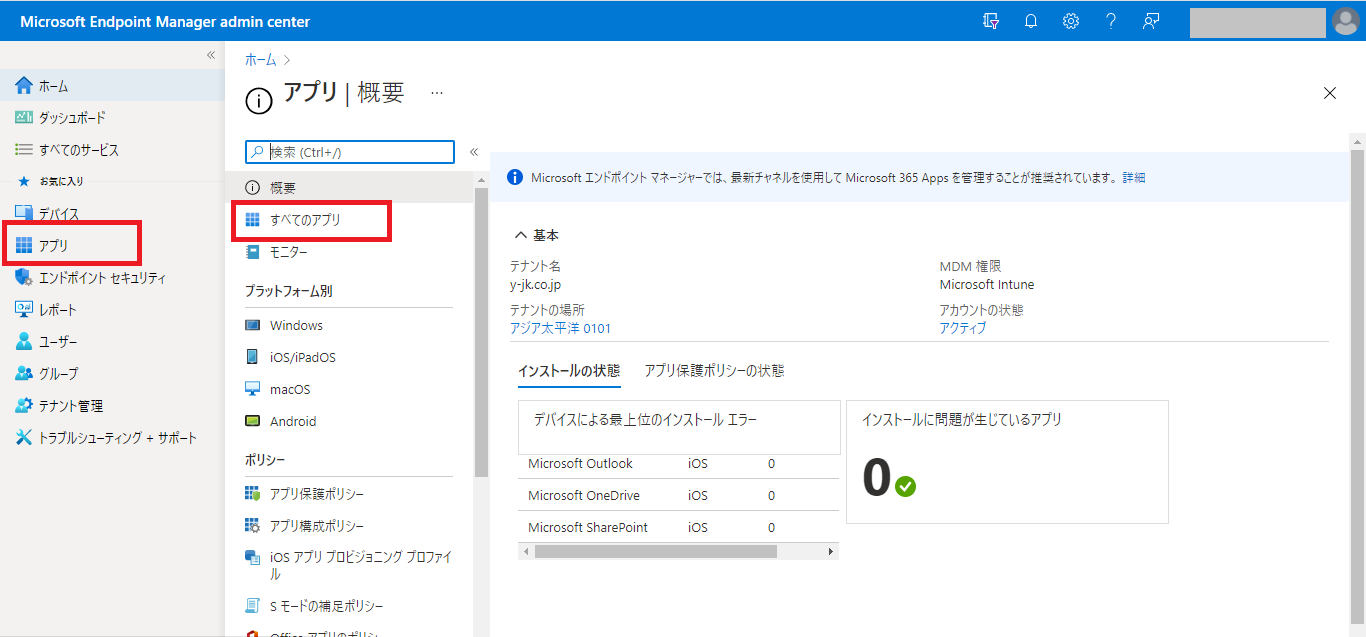Click the グループ people icon
The height and width of the screenshot is (637, 1366).
click(x=25, y=374)
